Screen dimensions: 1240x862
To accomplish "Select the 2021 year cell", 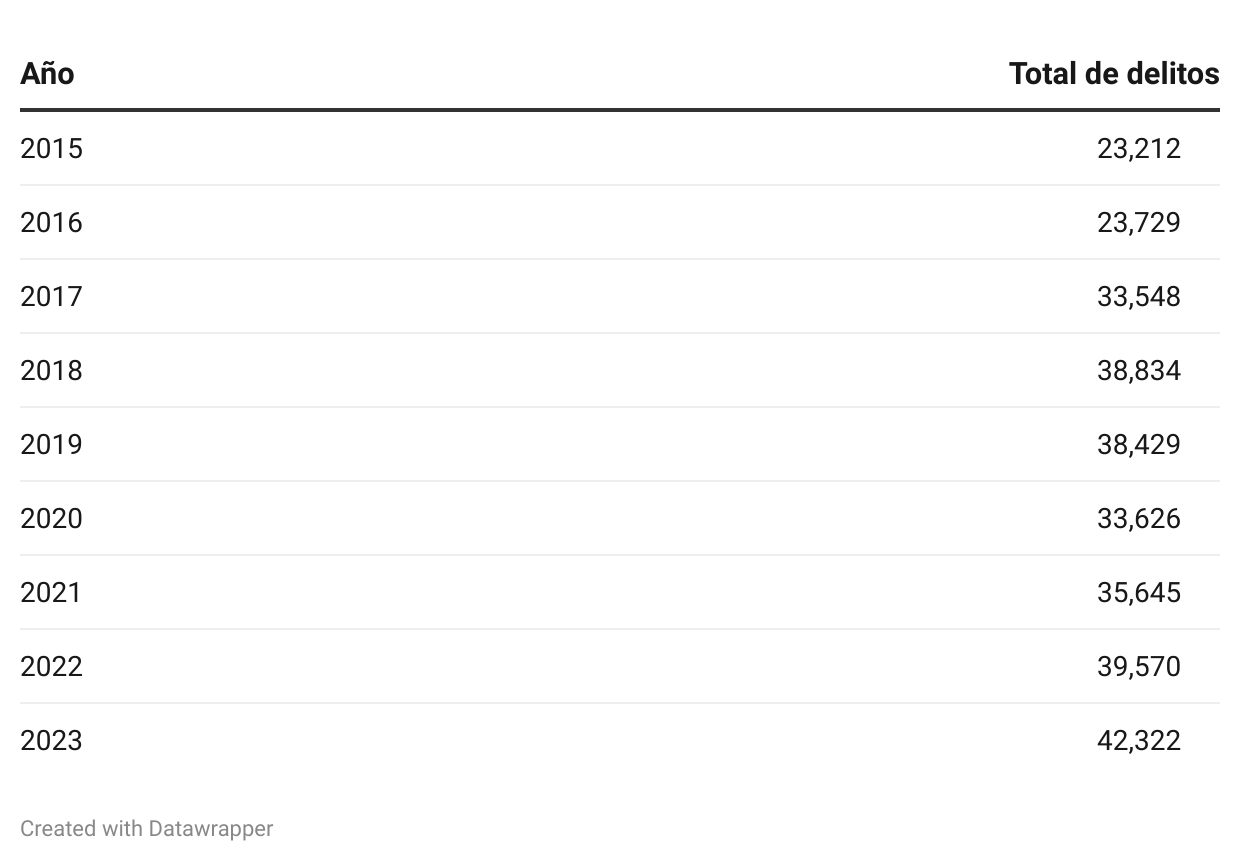I will tap(51, 593).
